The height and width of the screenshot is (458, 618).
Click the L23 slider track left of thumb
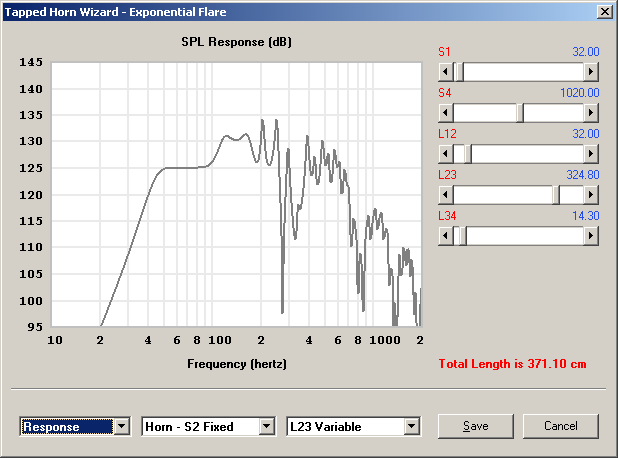[503, 195]
